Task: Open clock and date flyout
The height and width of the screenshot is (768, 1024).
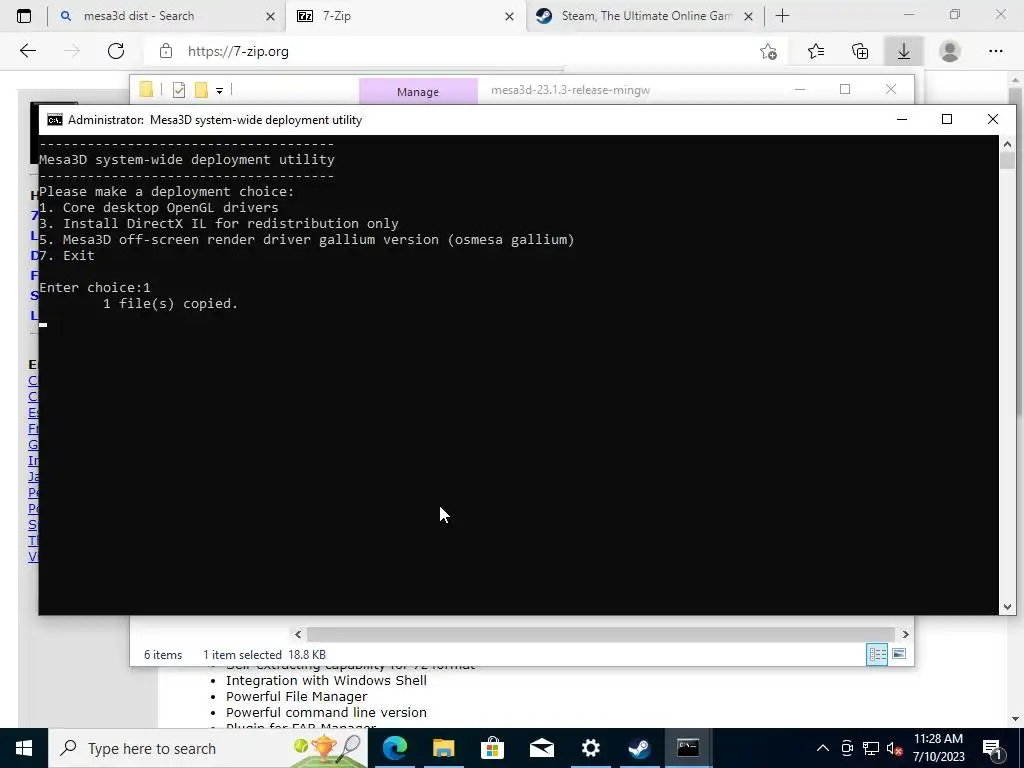Action: (938, 748)
